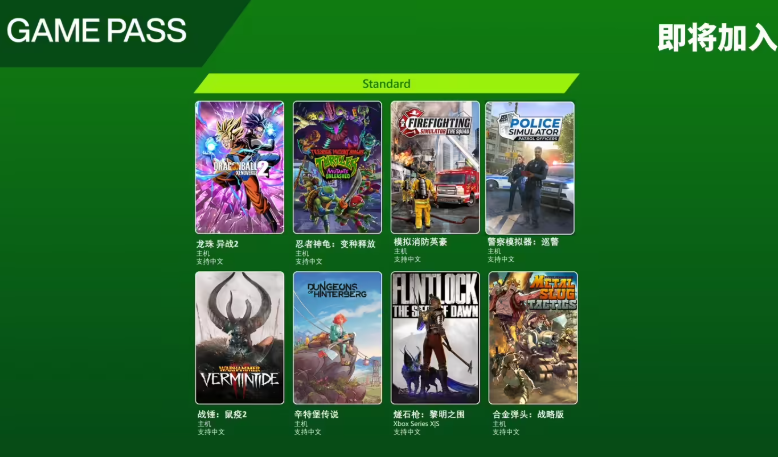
Task: Select the 合金弹头：战略版 title text
Action: (528, 414)
